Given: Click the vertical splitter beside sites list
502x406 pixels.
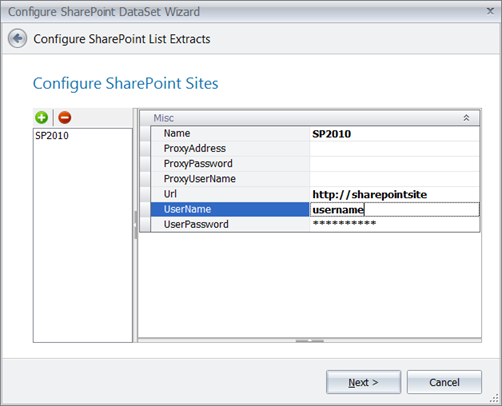Looking at the screenshot, I should click(x=135, y=225).
